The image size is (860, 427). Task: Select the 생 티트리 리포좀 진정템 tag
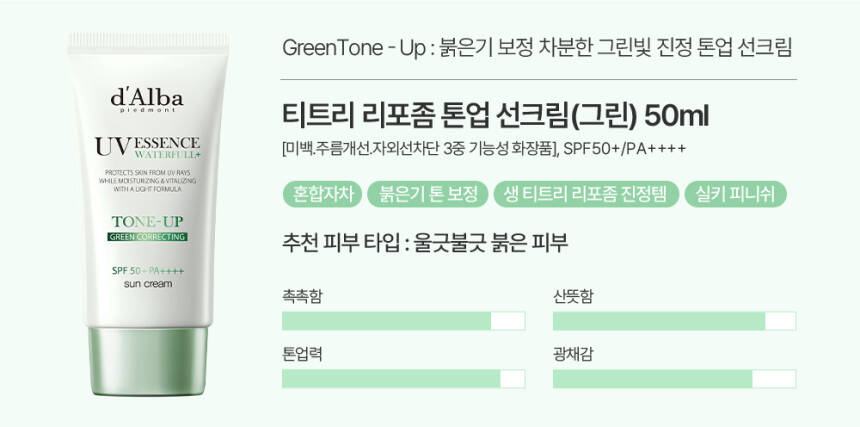[x=586, y=195]
